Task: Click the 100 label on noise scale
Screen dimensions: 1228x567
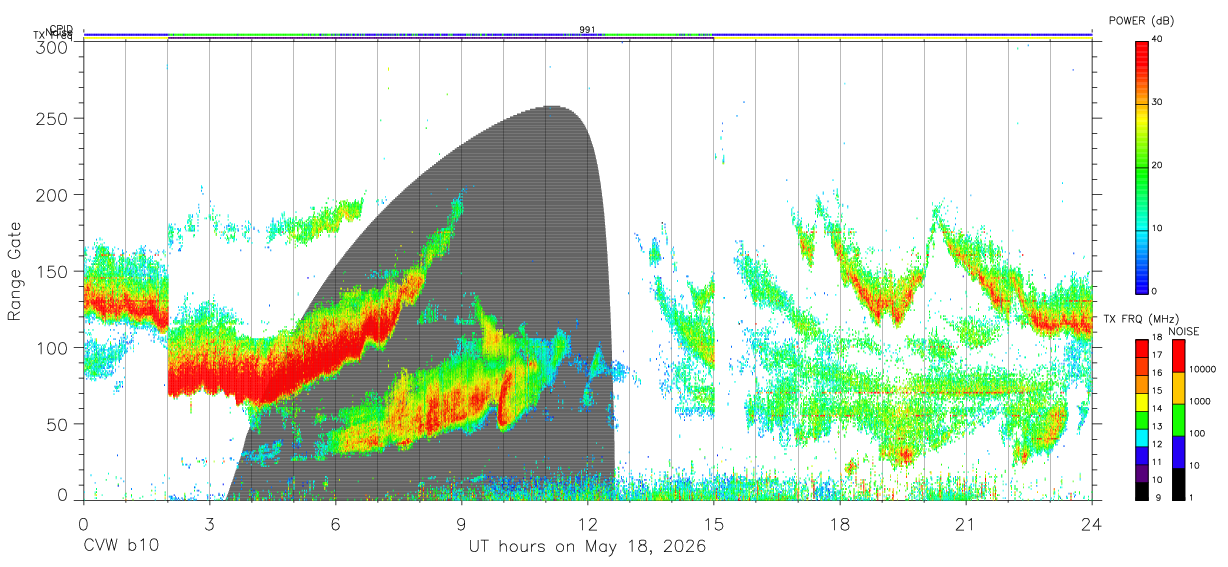Action: [1199, 434]
